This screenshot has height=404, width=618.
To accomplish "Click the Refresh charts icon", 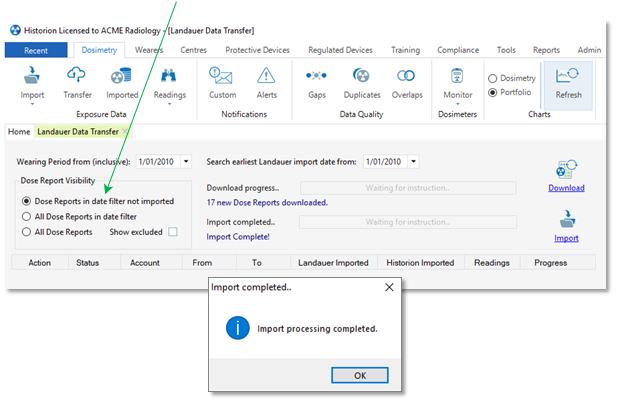I will click(567, 75).
